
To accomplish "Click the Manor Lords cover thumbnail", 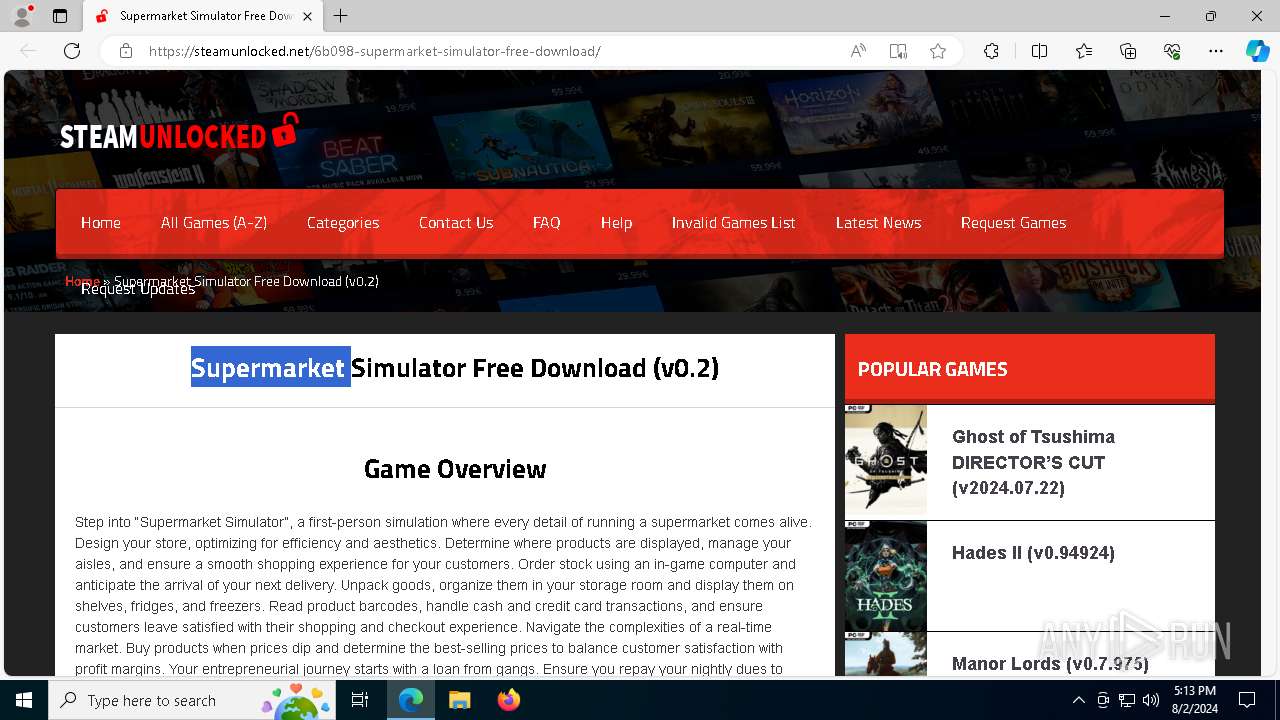I will pos(886,654).
